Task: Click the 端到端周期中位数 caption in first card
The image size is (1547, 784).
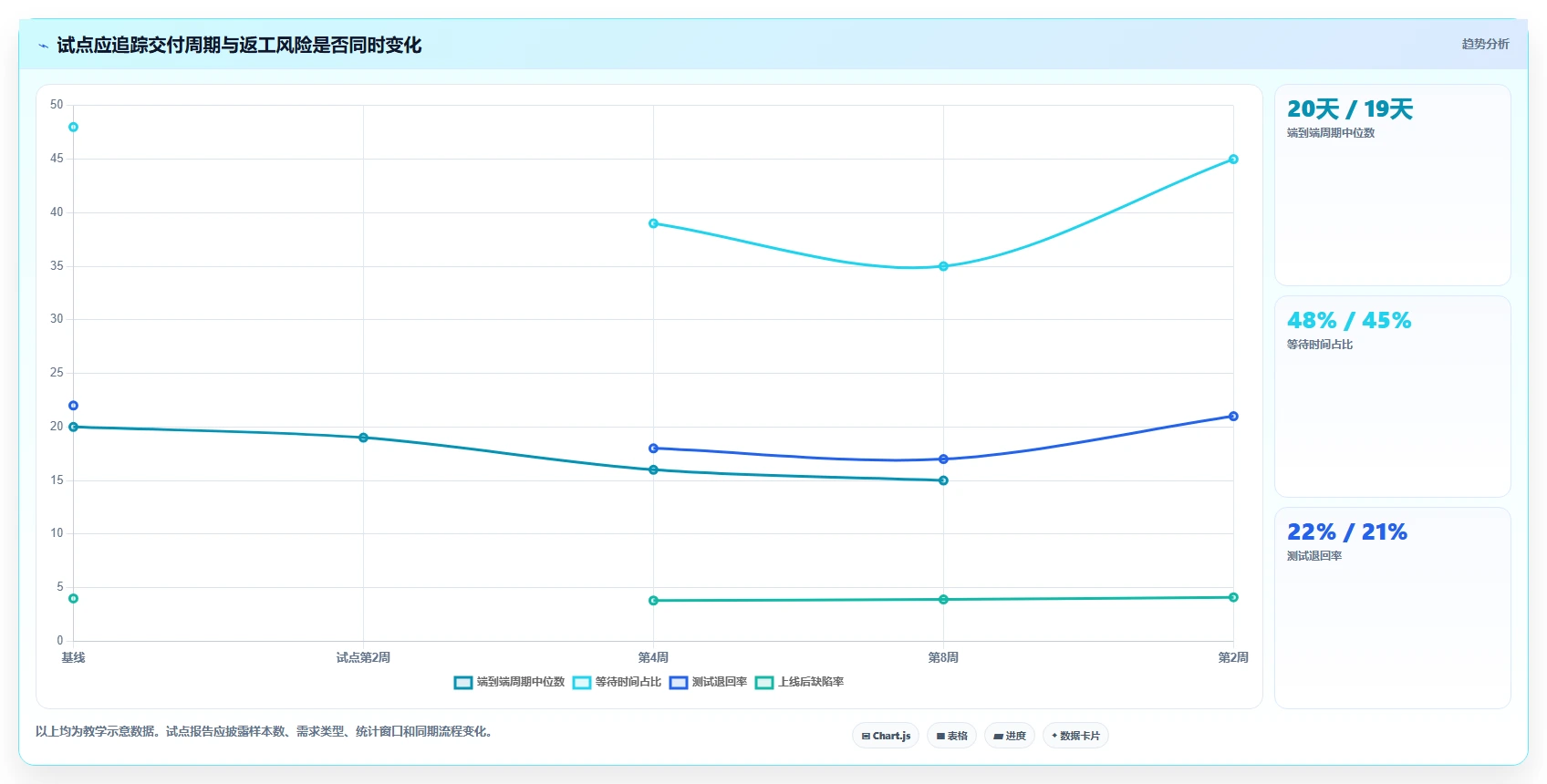Action: coord(1331,133)
